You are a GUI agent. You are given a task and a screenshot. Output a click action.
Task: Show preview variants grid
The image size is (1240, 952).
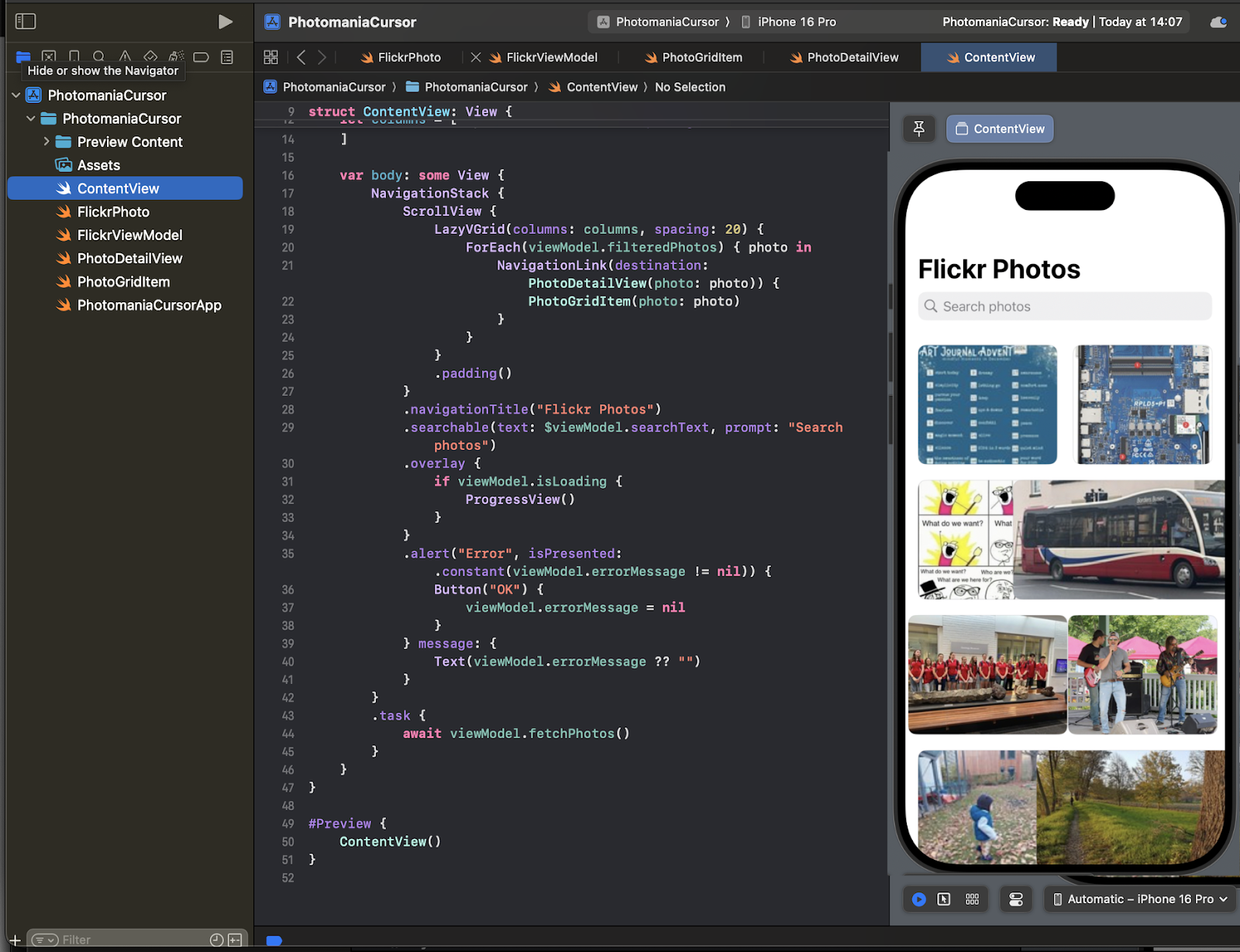(972, 899)
